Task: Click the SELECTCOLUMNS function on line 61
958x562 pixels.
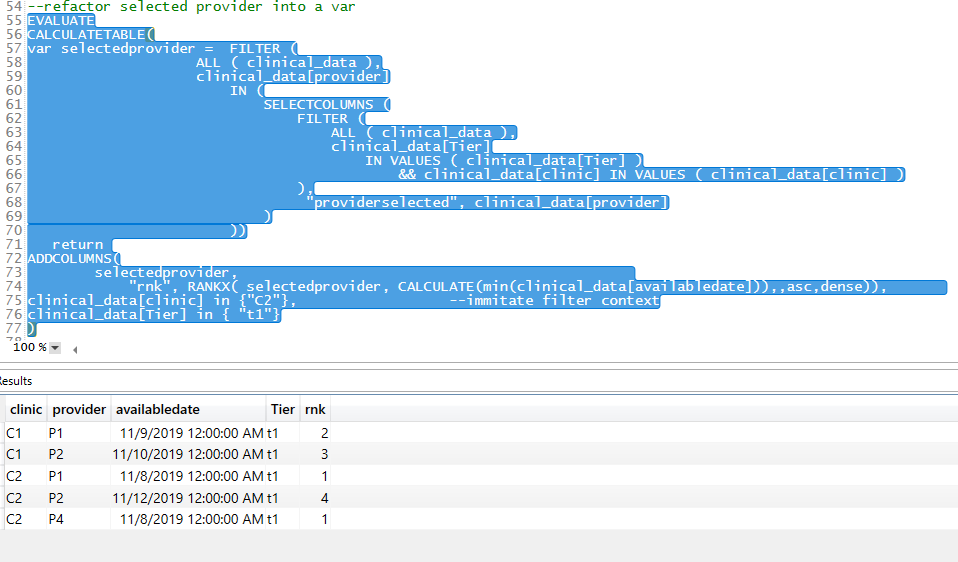Action: point(318,104)
